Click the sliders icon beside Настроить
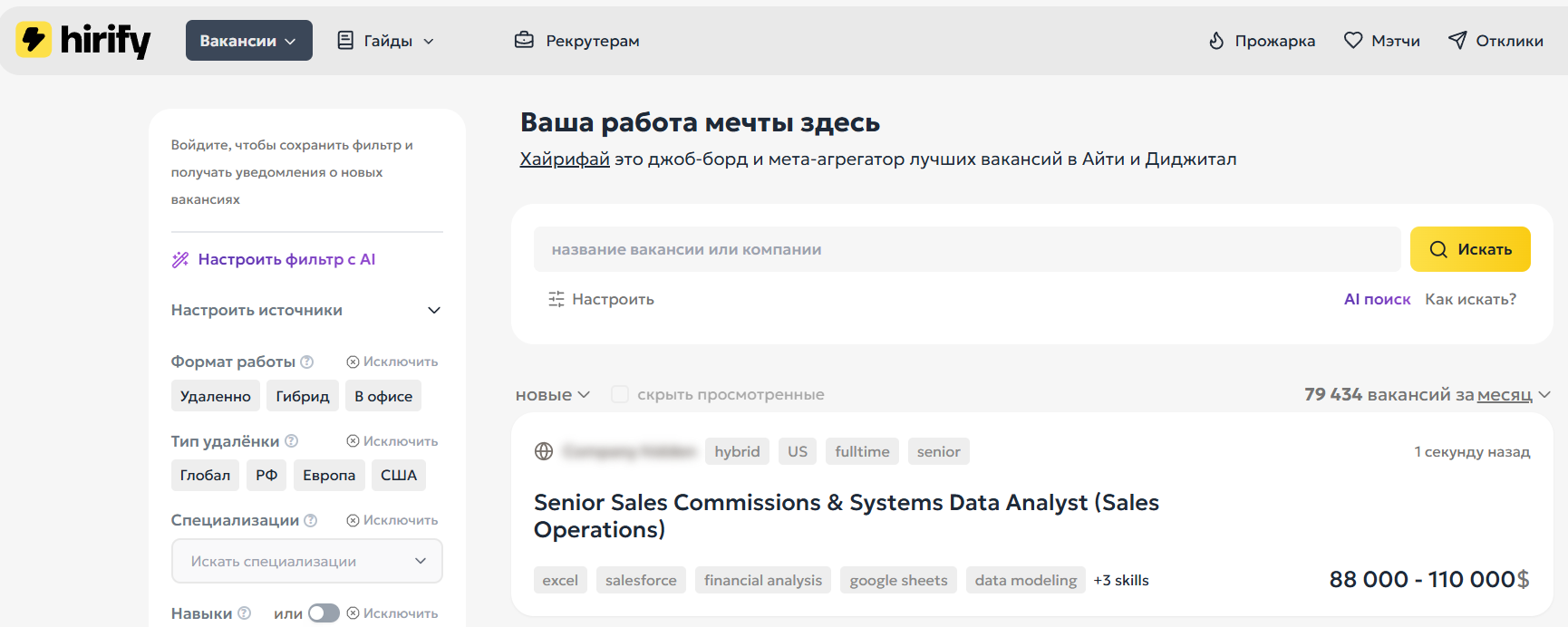This screenshot has width=1568, height=627. coord(556,299)
